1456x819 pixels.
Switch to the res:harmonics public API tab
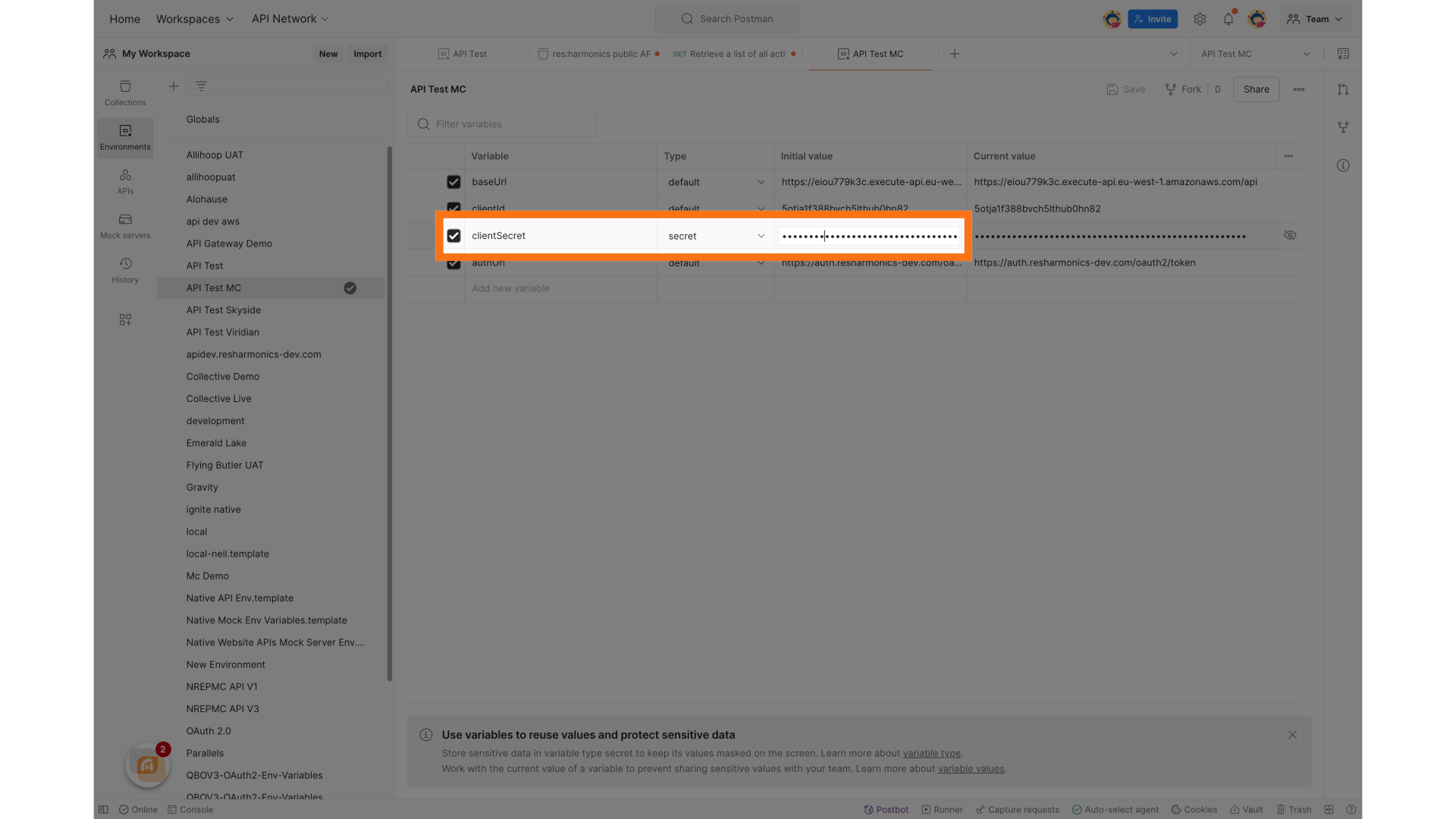pyautogui.click(x=599, y=54)
